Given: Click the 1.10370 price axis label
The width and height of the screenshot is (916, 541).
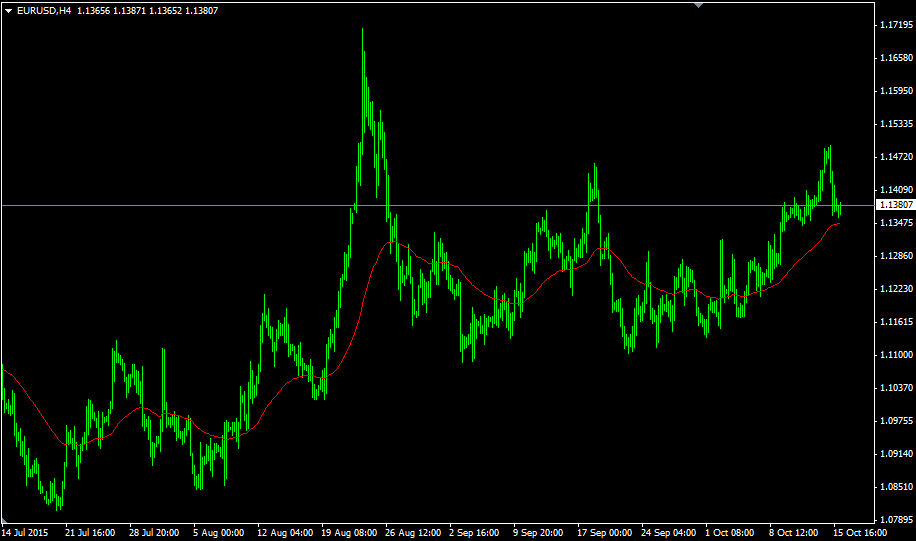Looking at the screenshot, I should [x=896, y=387].
